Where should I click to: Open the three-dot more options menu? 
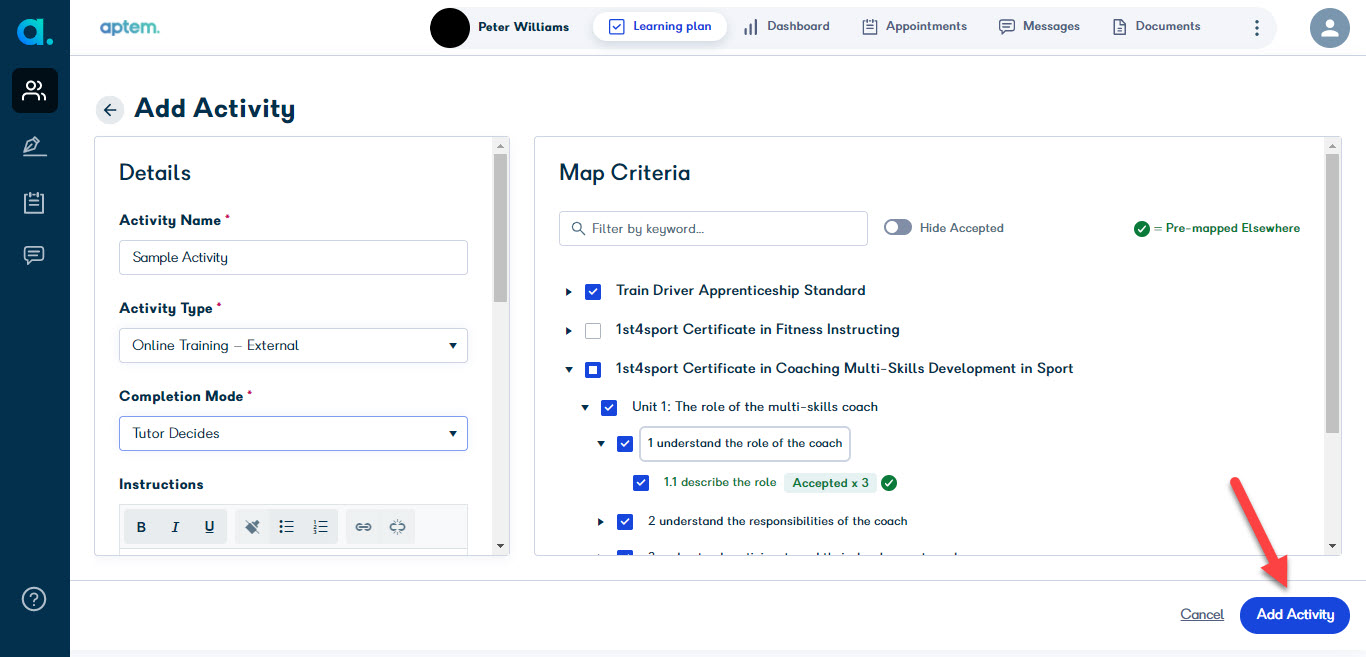(1257, 28)
